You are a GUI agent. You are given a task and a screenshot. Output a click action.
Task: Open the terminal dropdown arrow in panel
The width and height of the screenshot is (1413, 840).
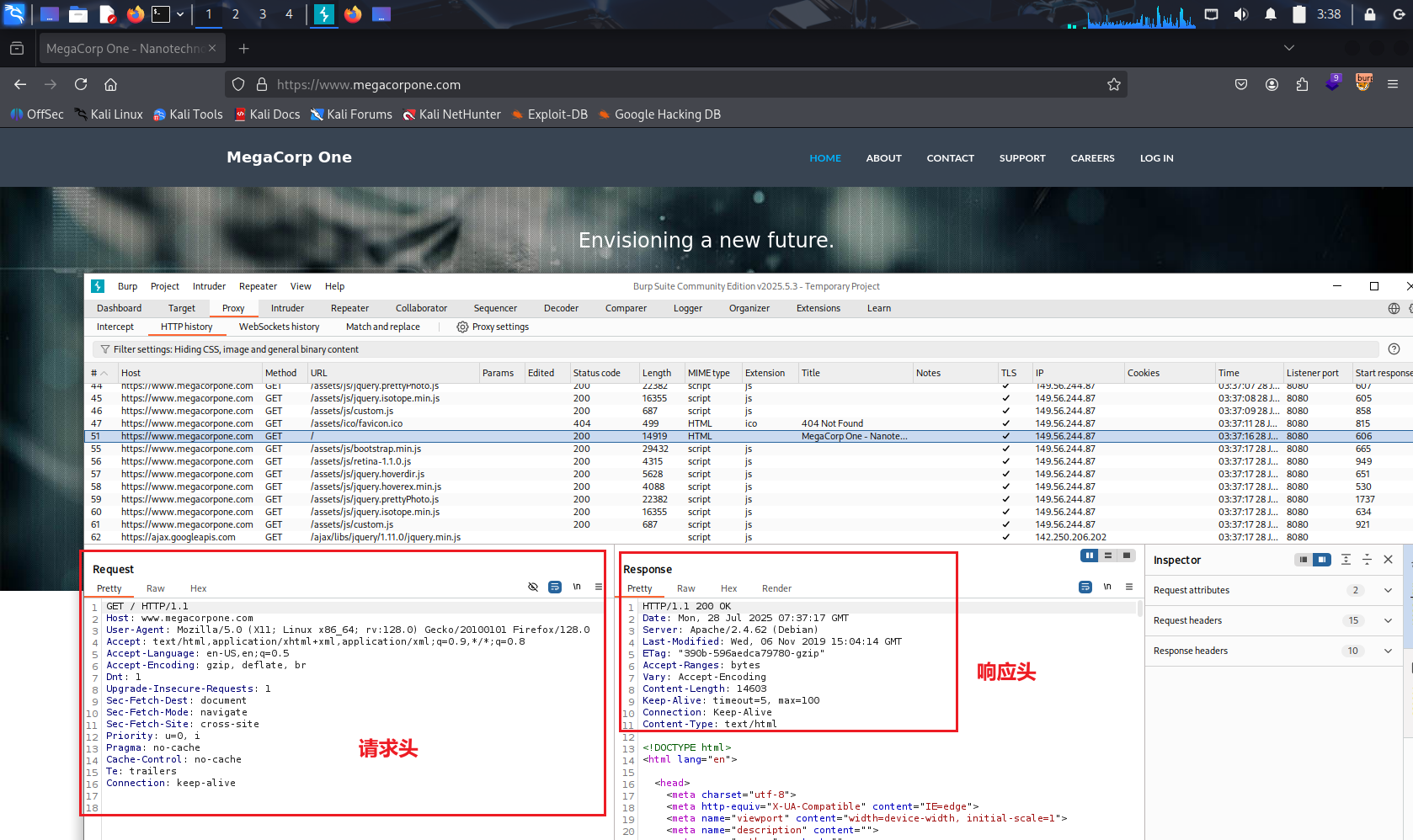pos(179,13)
